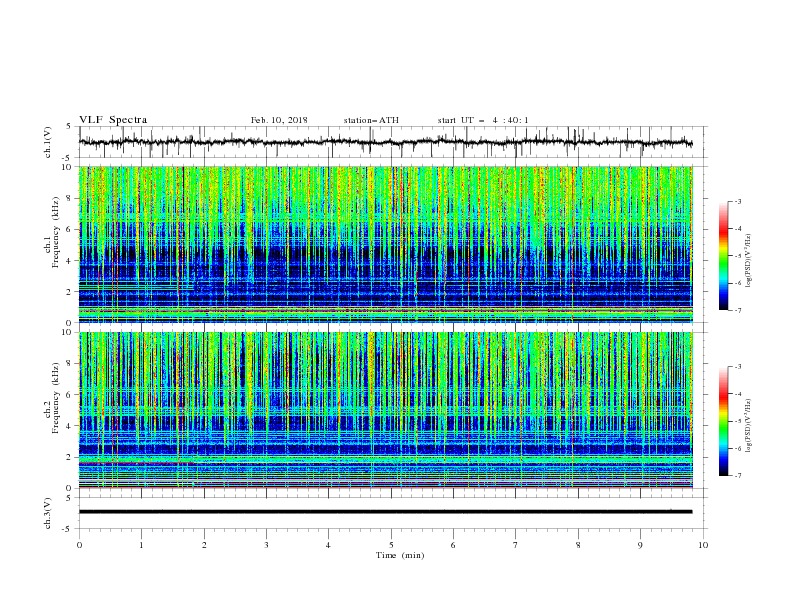Click the 6 kHz tick on ch.1 axis
Screen dimensions: 792x612
pos(69,229)
